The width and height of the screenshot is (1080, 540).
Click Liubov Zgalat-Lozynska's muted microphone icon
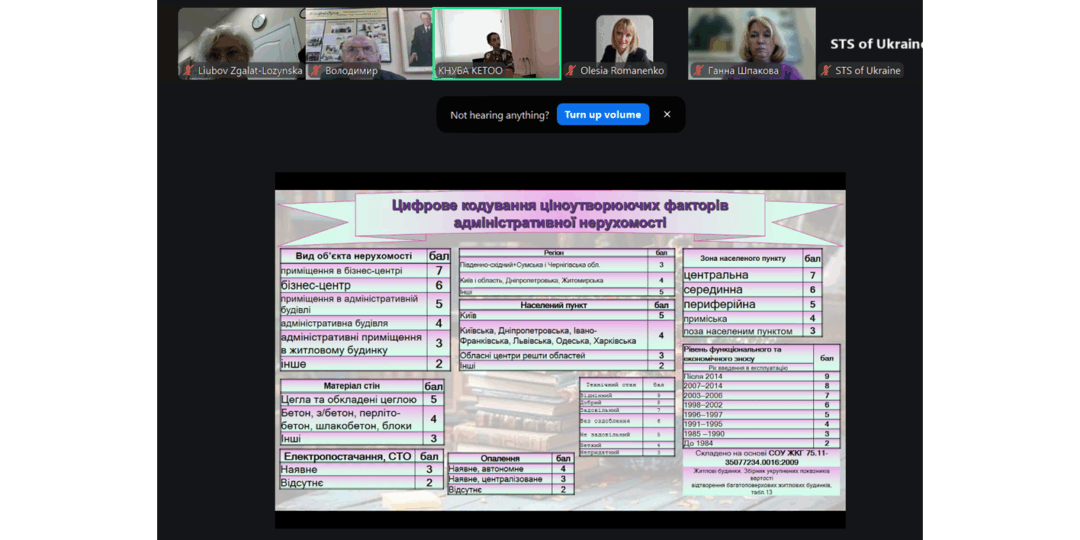(188, 71)
